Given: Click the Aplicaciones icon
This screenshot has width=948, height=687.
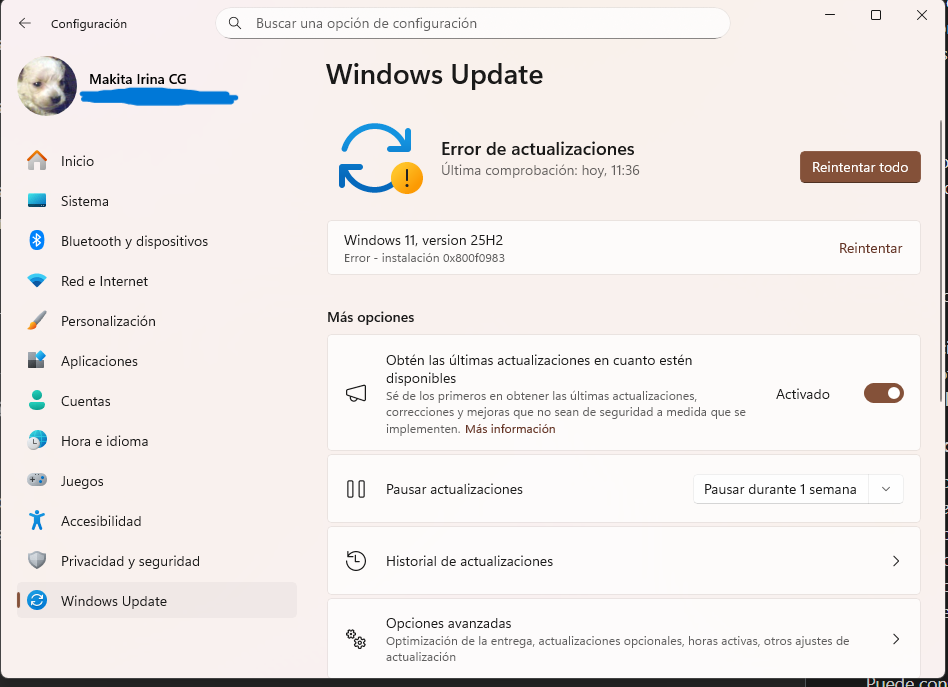Looking at the screenshot, I should 37,360.
